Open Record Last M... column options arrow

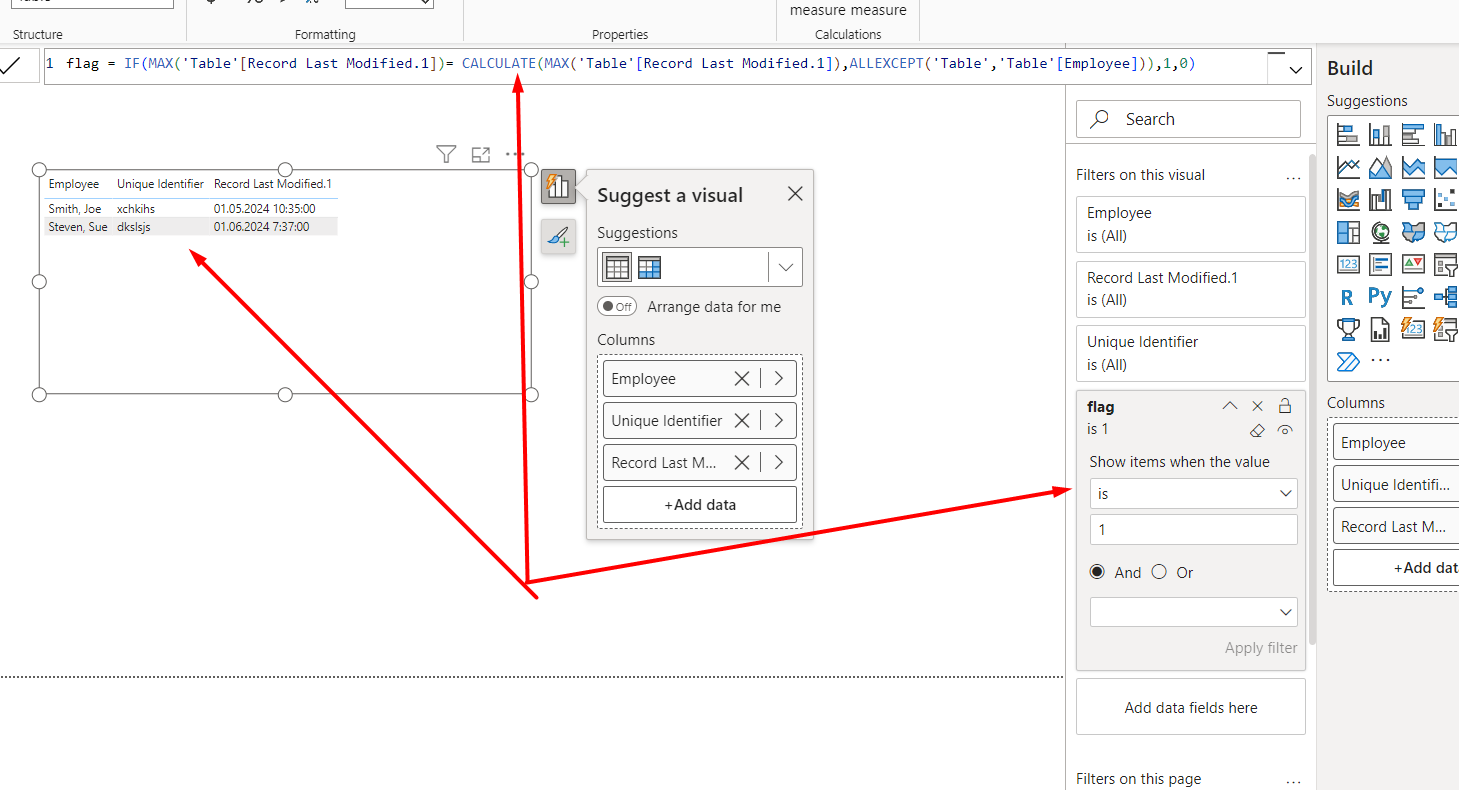pyautogui.click(x=779, y=463)
